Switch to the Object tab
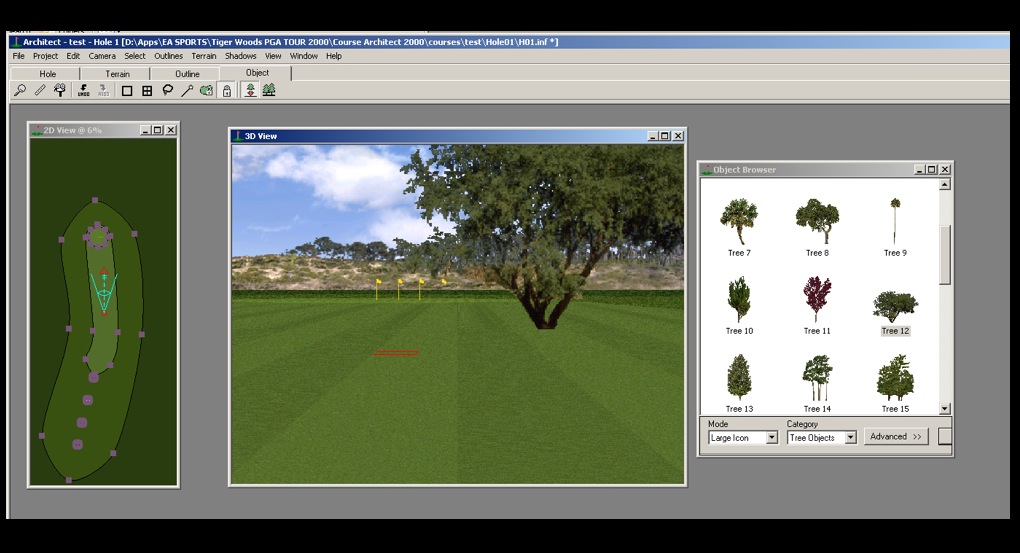 point(257,73)
